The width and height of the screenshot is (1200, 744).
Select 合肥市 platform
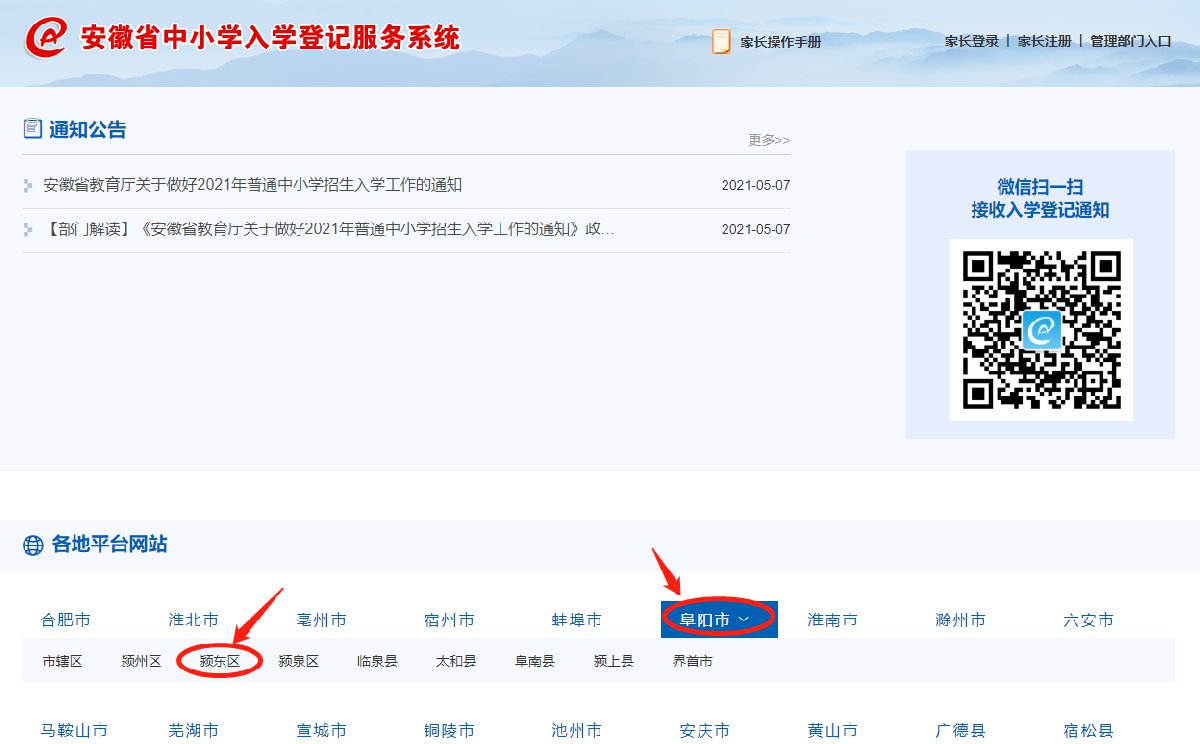pyautogui.click(x=66, y=620)
